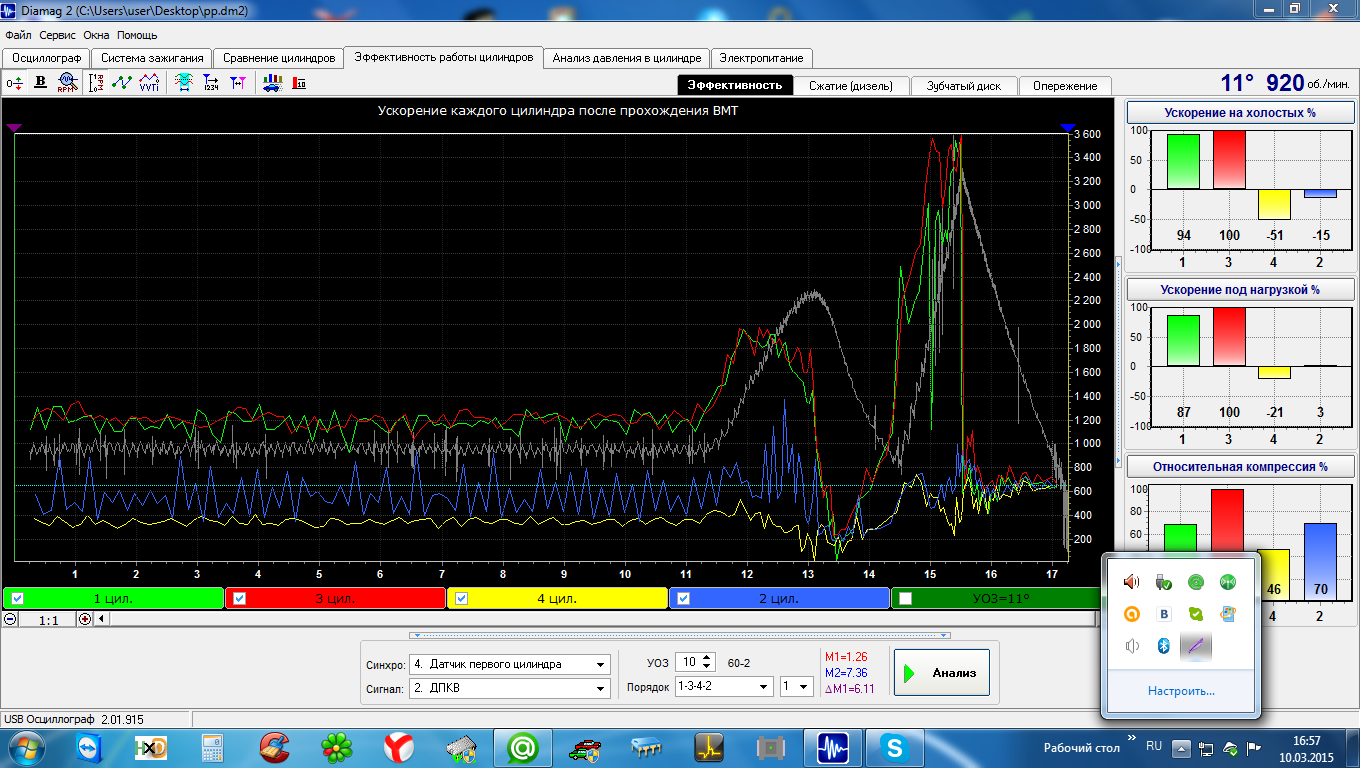This screenshot has width=1360, height=768.
Task: Click the purple triangle marker above the graph
Action: [13, 128]
